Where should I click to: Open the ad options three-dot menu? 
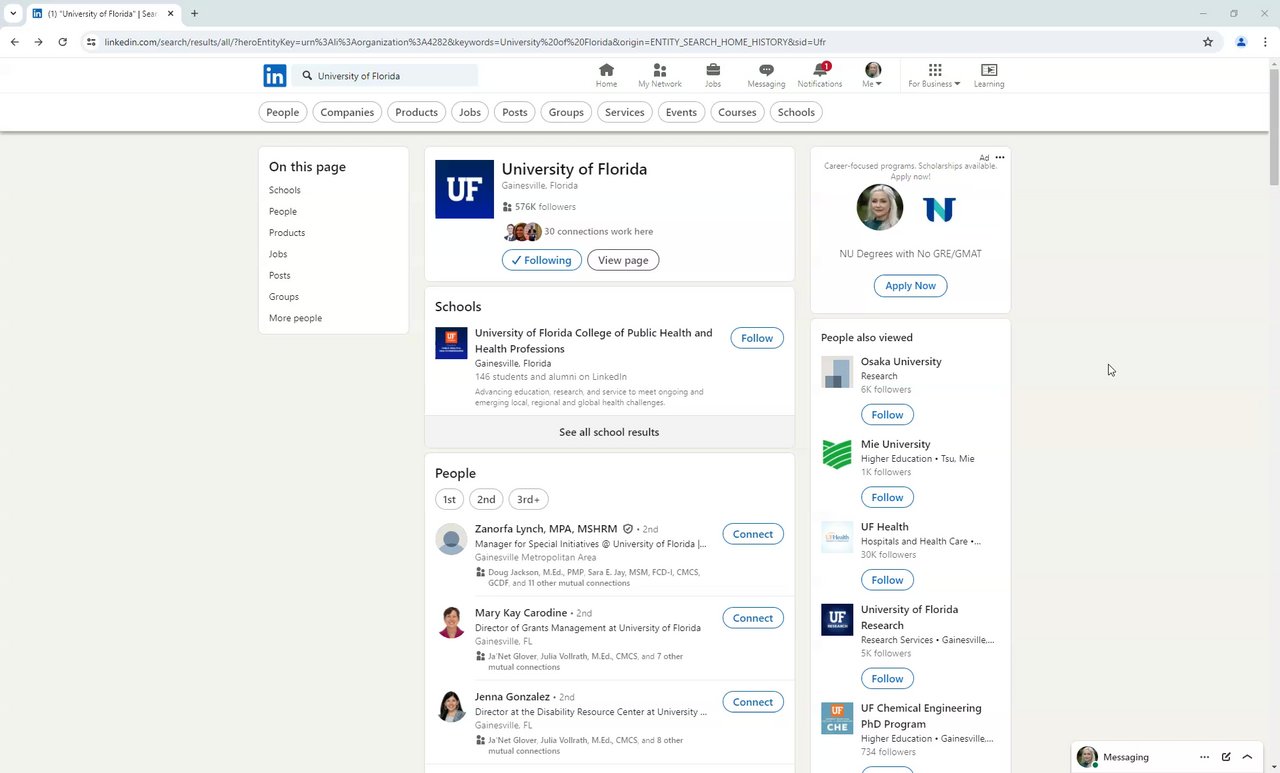coord(1000,157)
